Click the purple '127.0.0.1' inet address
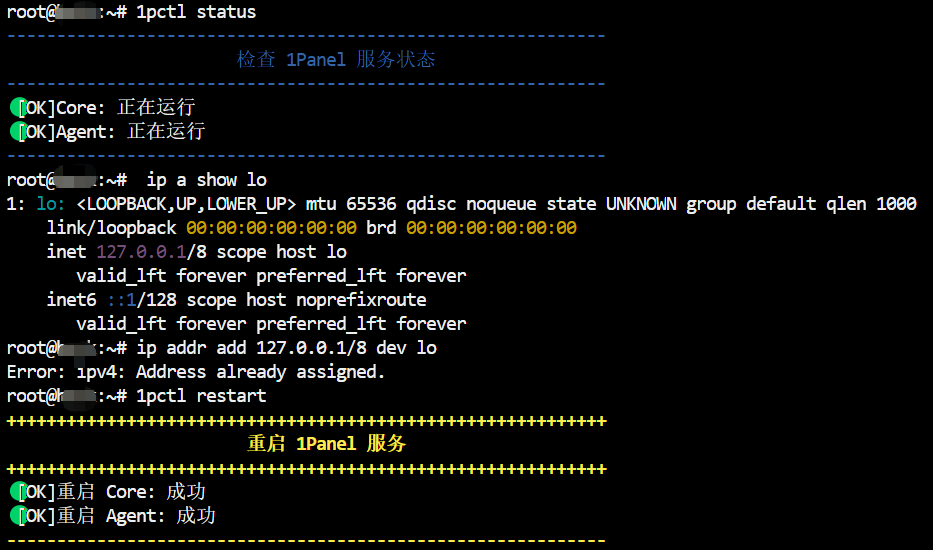The image size is (933, 550). [142, 252]
